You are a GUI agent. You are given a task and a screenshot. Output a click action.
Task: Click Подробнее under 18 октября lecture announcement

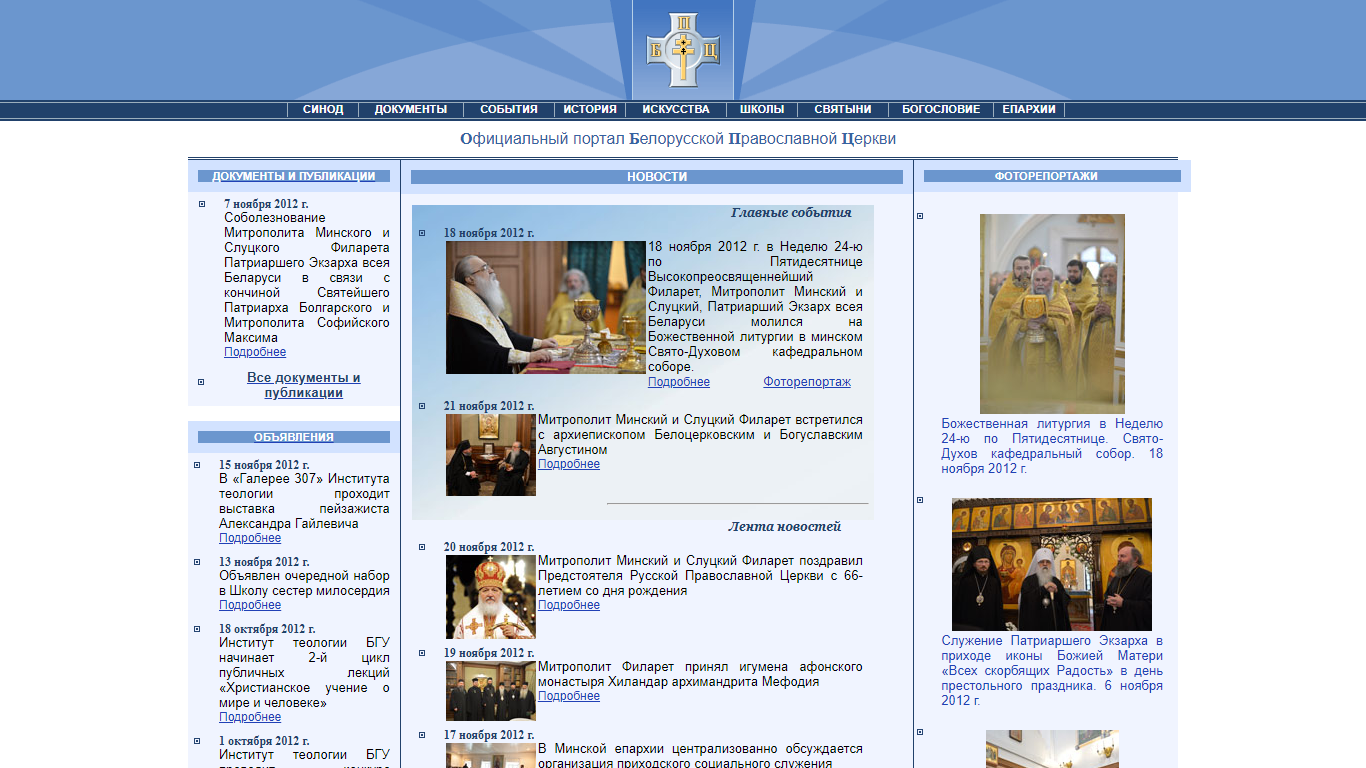250,717
